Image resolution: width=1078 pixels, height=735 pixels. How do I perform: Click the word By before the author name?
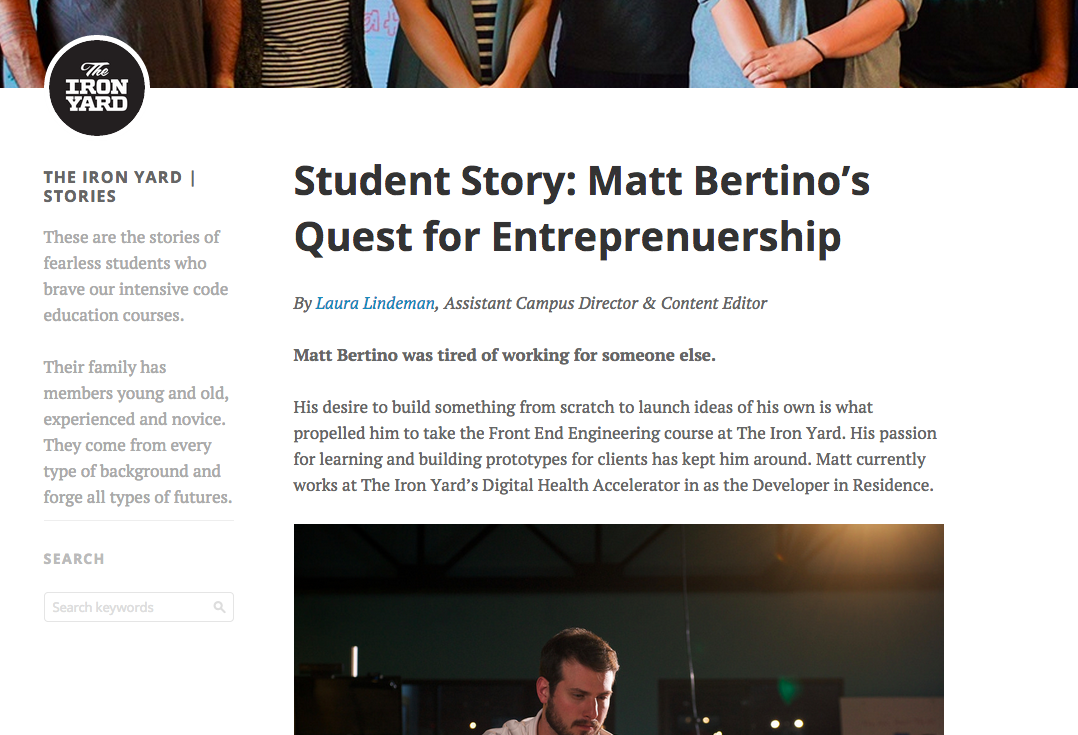click(302, 303)
